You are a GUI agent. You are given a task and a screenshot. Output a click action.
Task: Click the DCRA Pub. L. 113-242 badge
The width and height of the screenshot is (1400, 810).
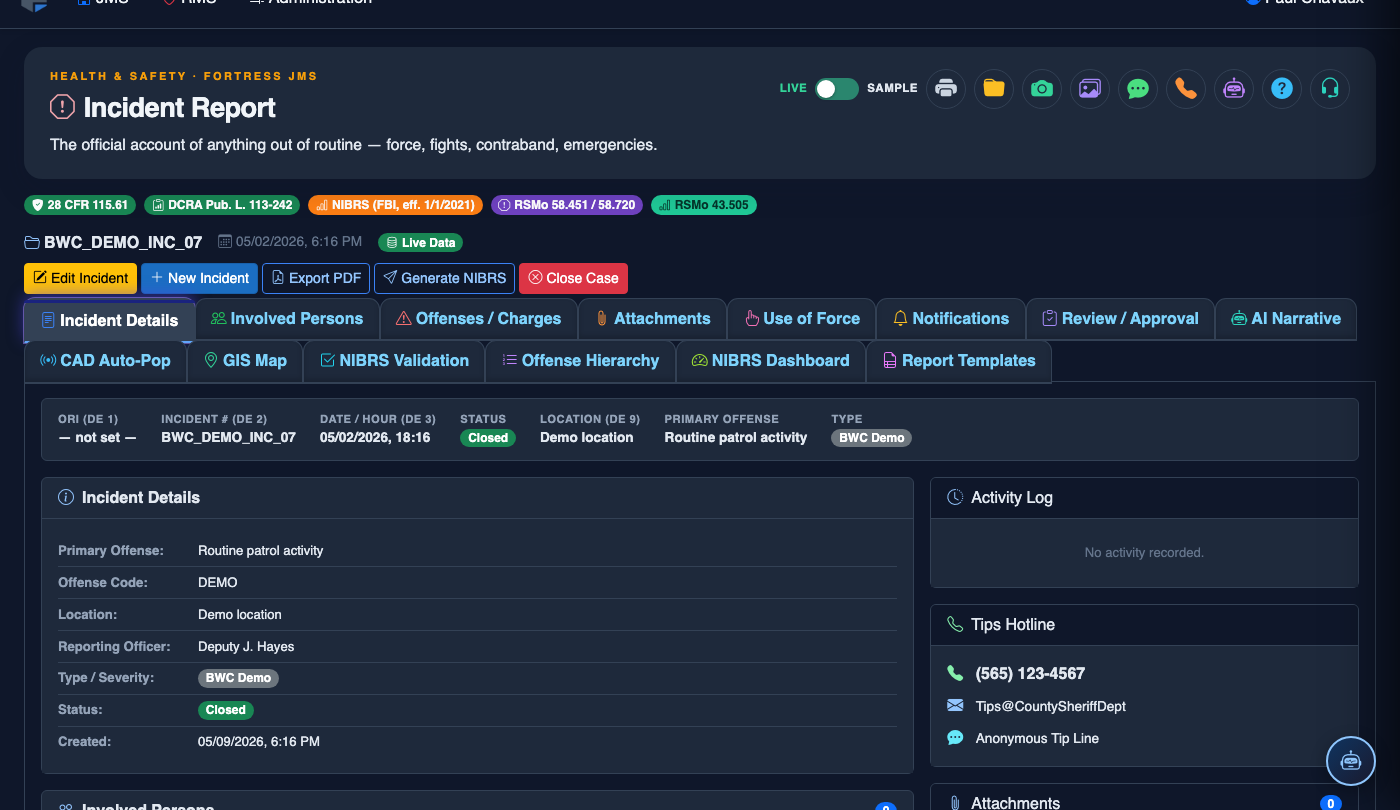point(222,205)
